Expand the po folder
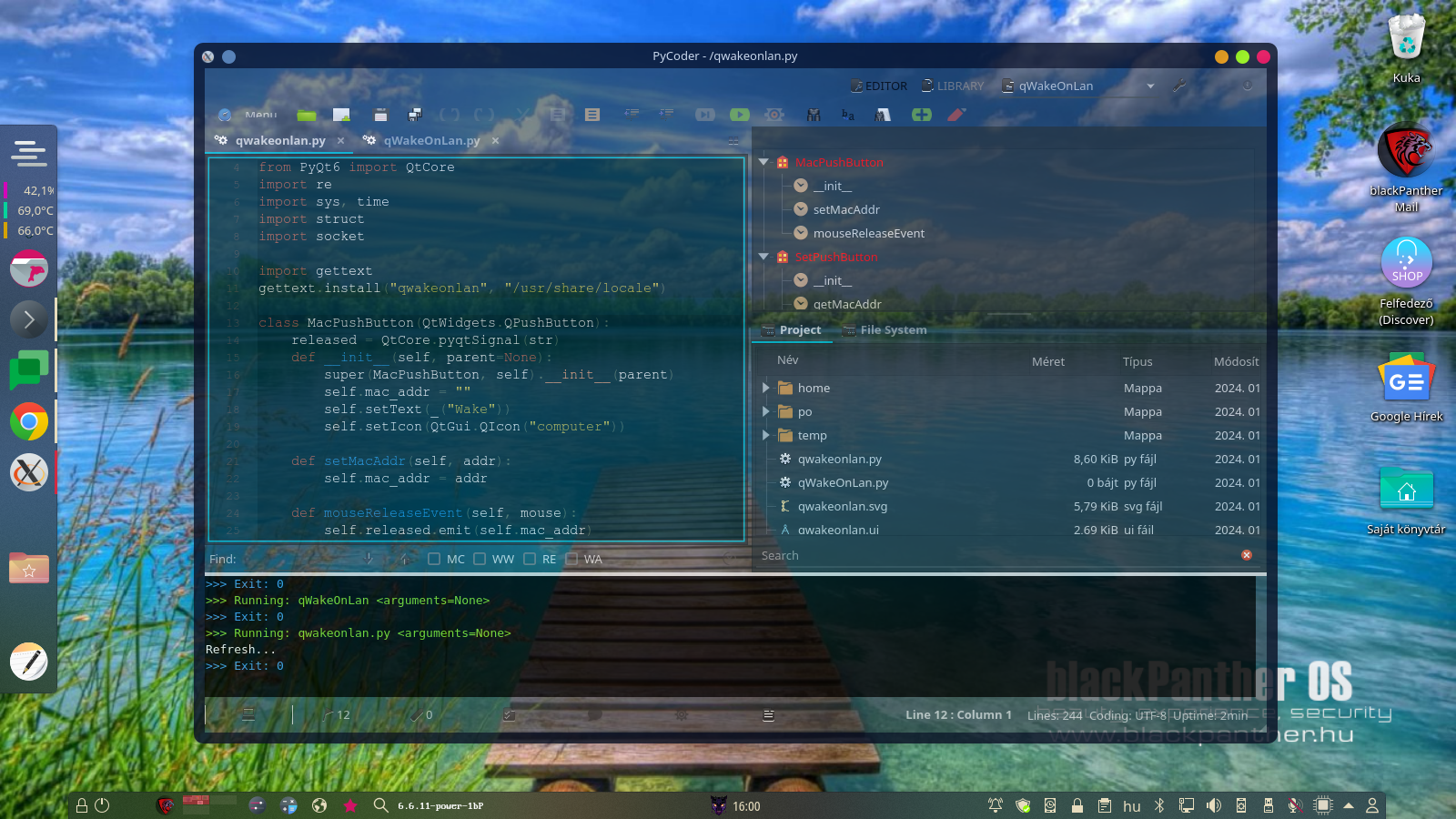 [x=766, y=411]
